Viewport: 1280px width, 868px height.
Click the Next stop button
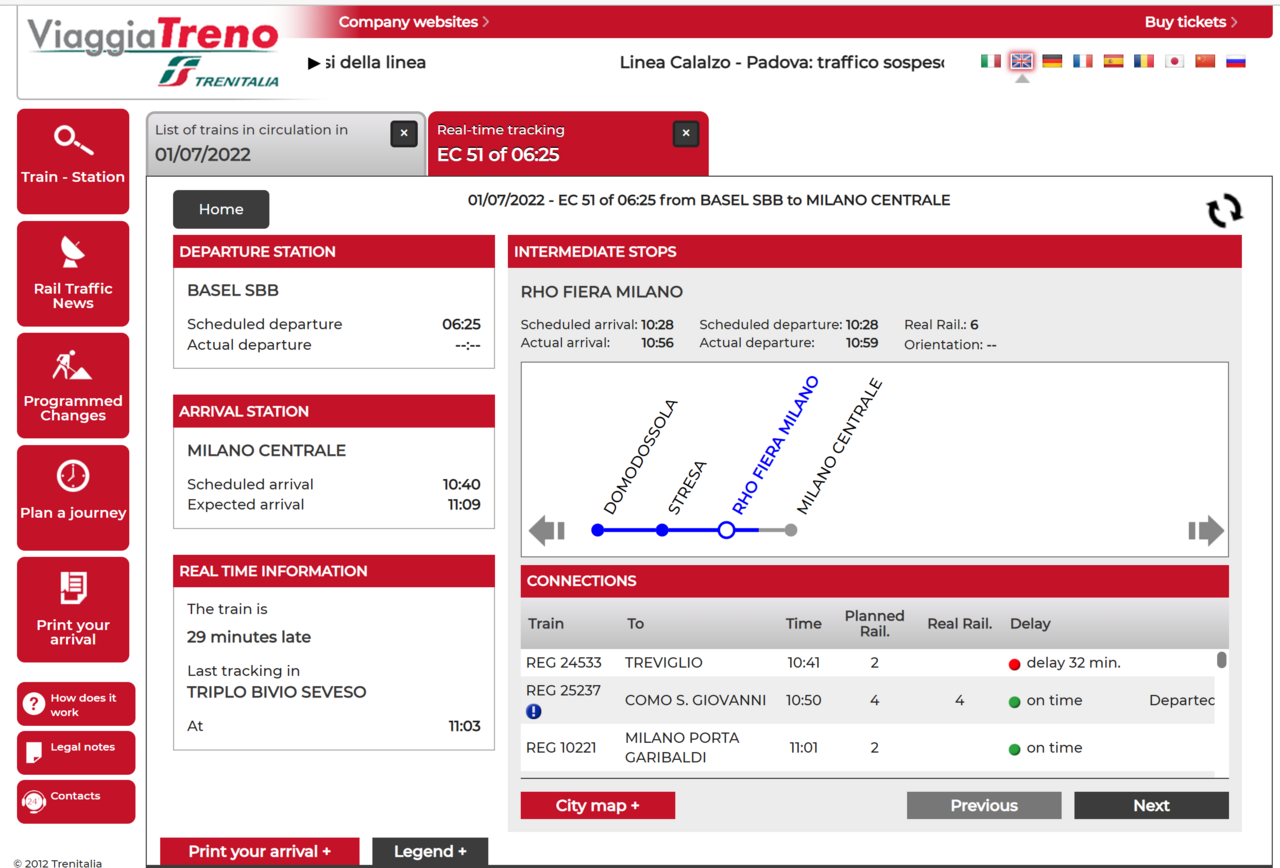[1151, 806]
